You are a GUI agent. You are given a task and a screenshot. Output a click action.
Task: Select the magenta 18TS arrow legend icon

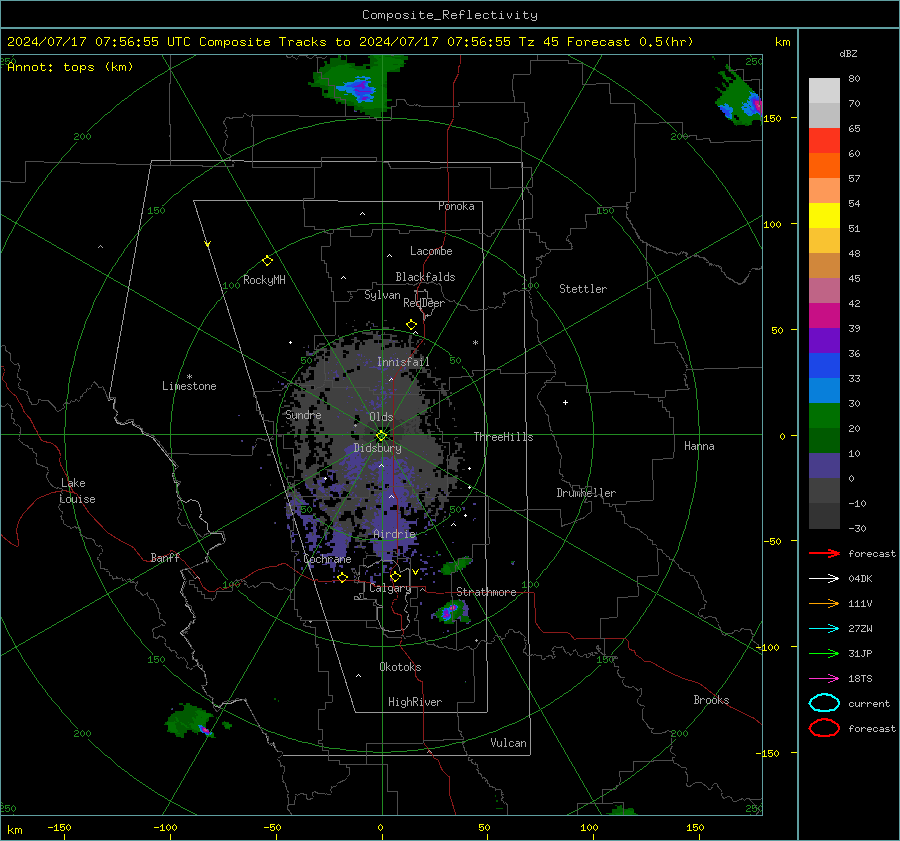point(824,679)
